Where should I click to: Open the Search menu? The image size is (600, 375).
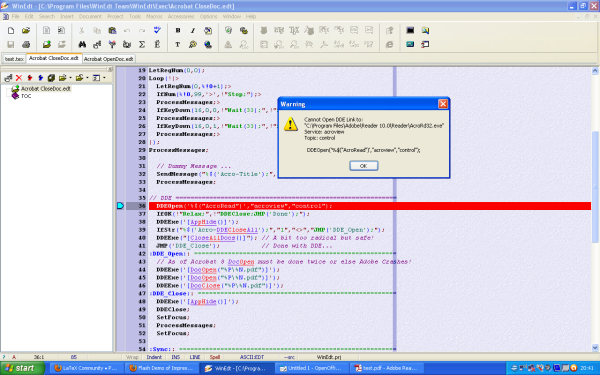click(x=47, y=16)
